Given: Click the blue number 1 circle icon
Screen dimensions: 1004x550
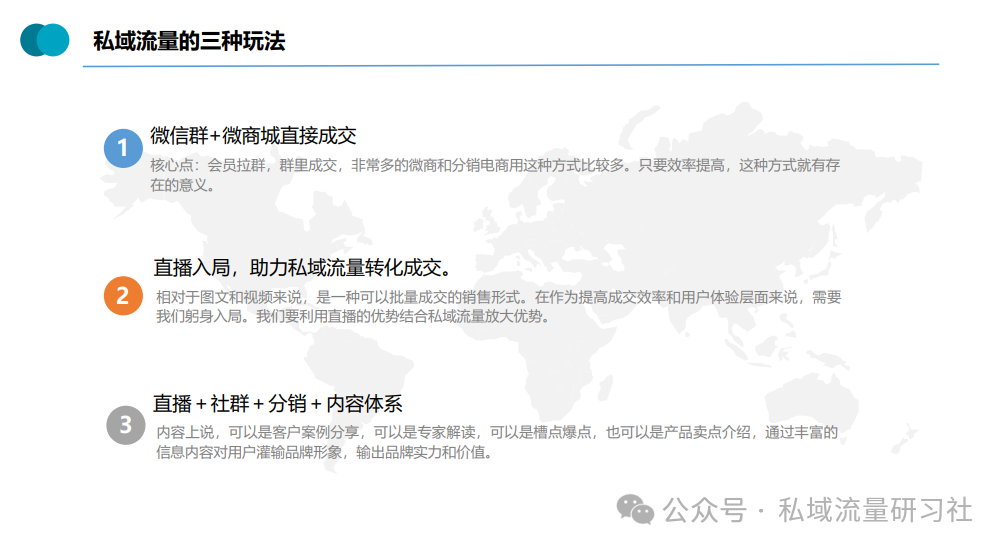Looking at the screenshot, I should 123,148.
